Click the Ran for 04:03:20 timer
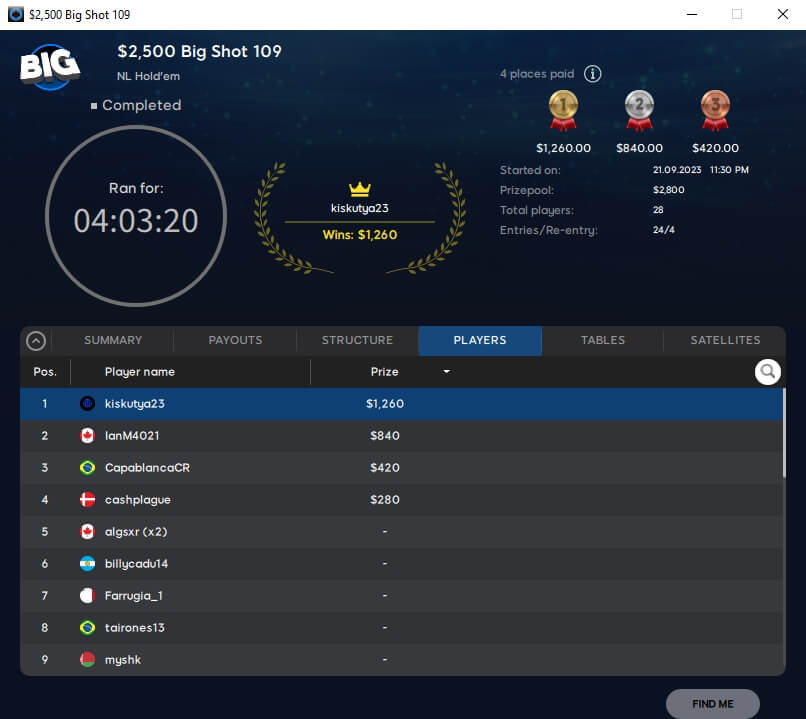This screenshot has height=719, width=806. coord(136,216)
